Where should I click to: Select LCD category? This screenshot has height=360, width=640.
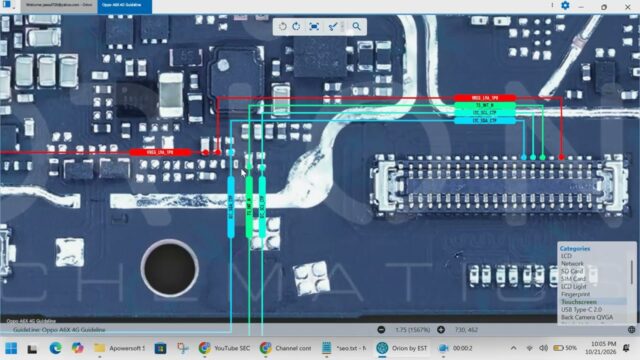coord(567,256)
